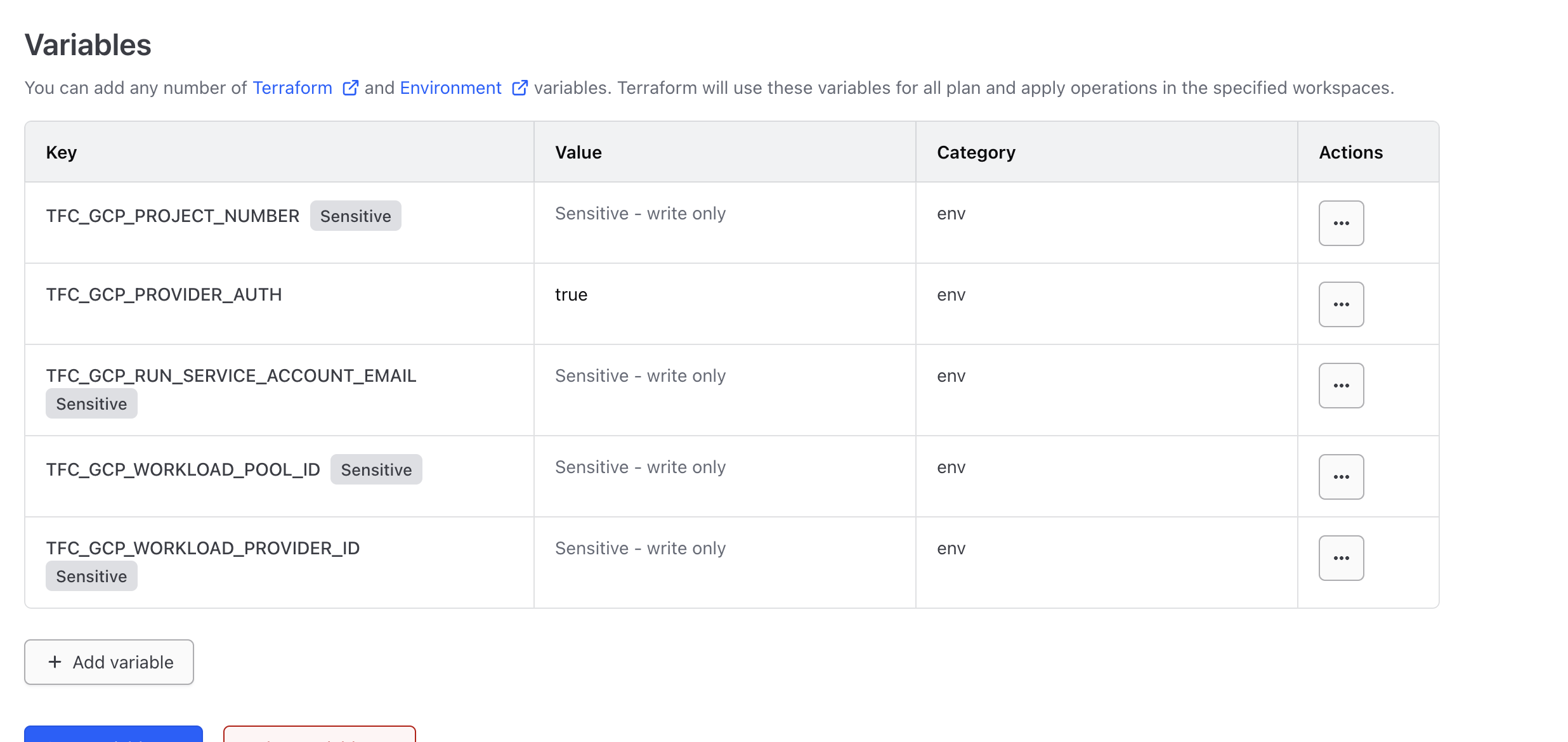Click external link icon beside Environment

coord(519,88)
